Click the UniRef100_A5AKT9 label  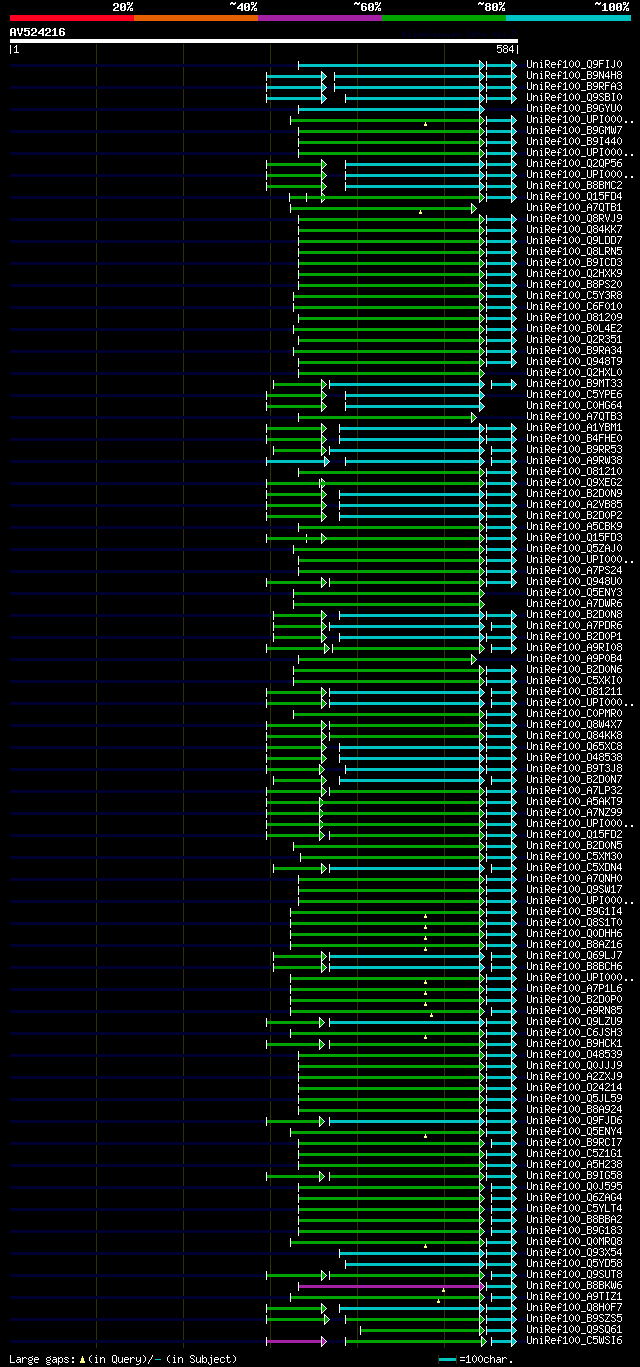tap(573, 801)
